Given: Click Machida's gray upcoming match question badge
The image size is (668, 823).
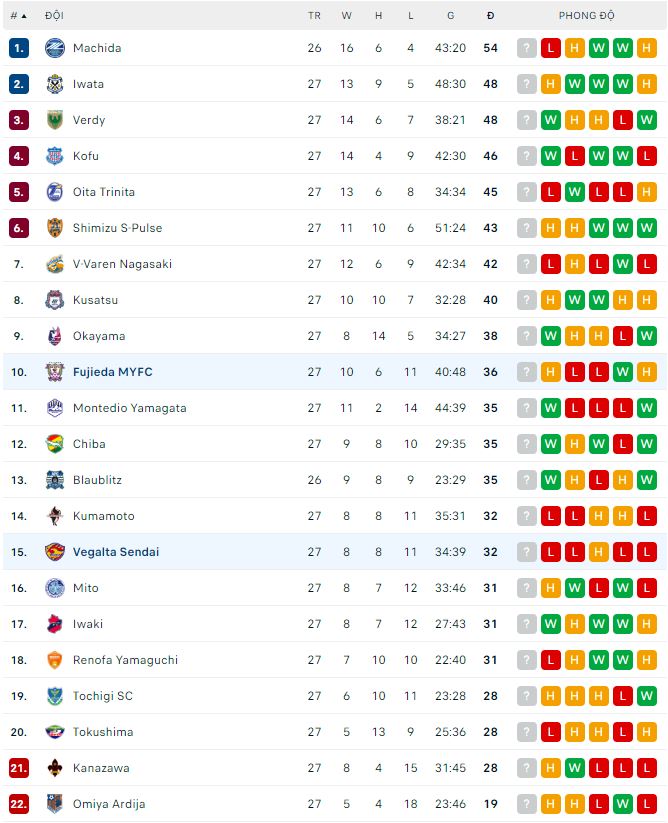Looking at the screenshot, I should tap(526, 48).
